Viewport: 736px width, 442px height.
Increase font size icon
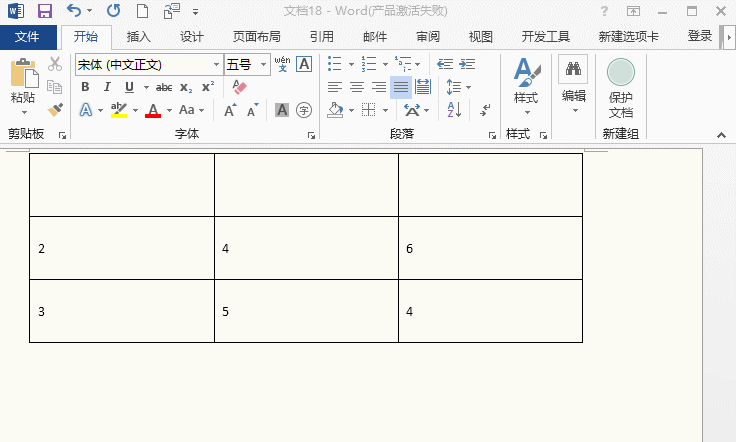click(x=230, y=110)
